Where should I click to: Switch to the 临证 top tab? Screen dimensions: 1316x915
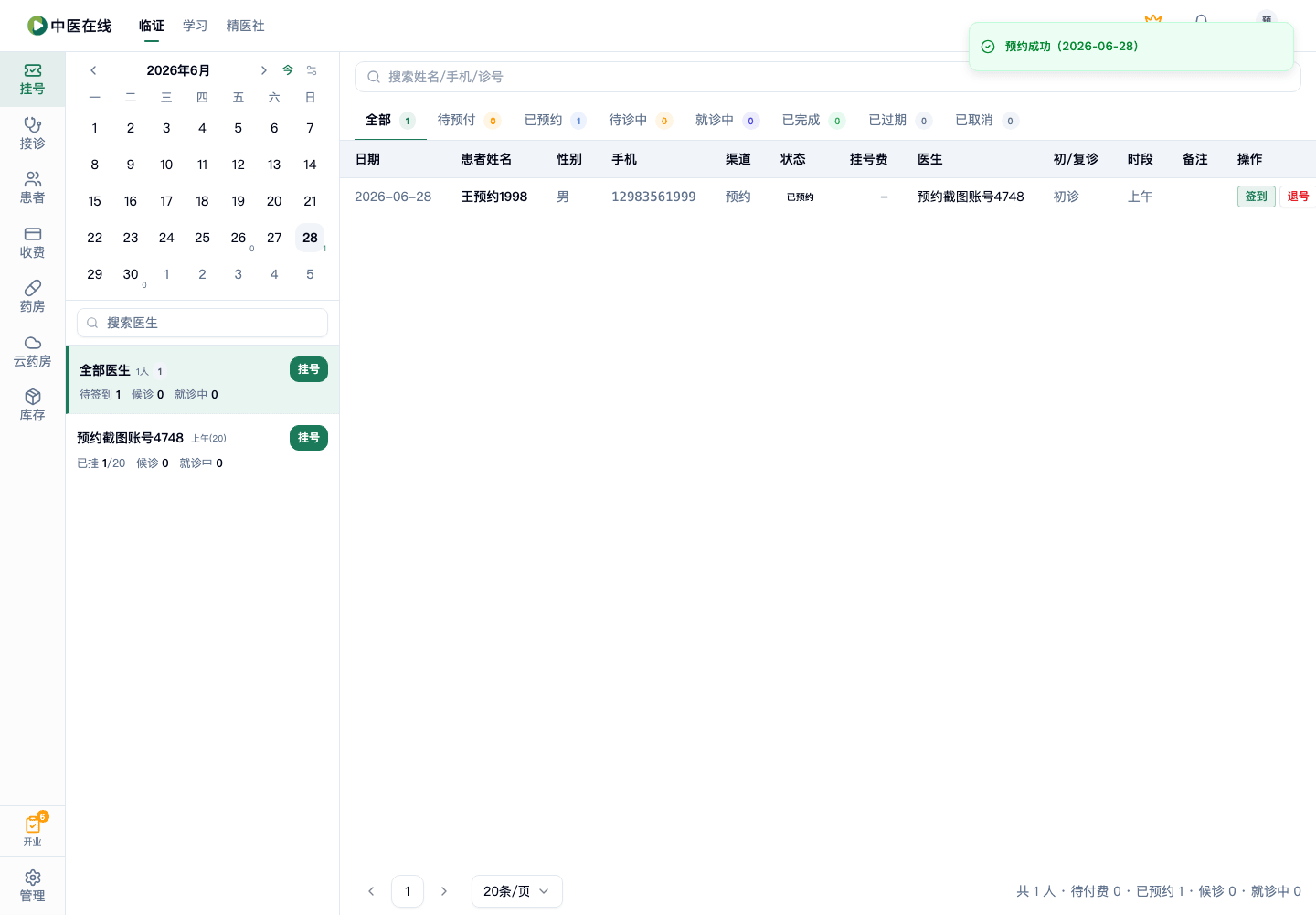[152, 26]
